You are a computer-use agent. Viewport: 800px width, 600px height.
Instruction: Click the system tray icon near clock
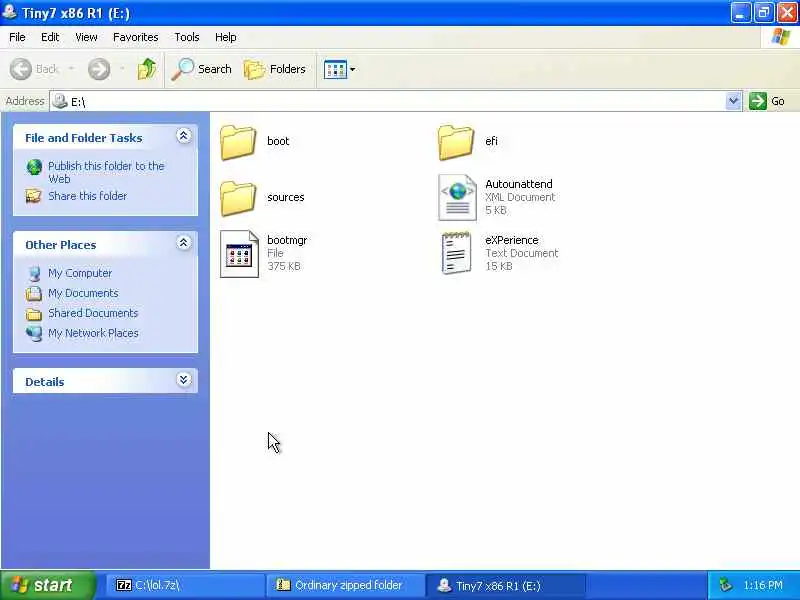[x=726, y=585]
